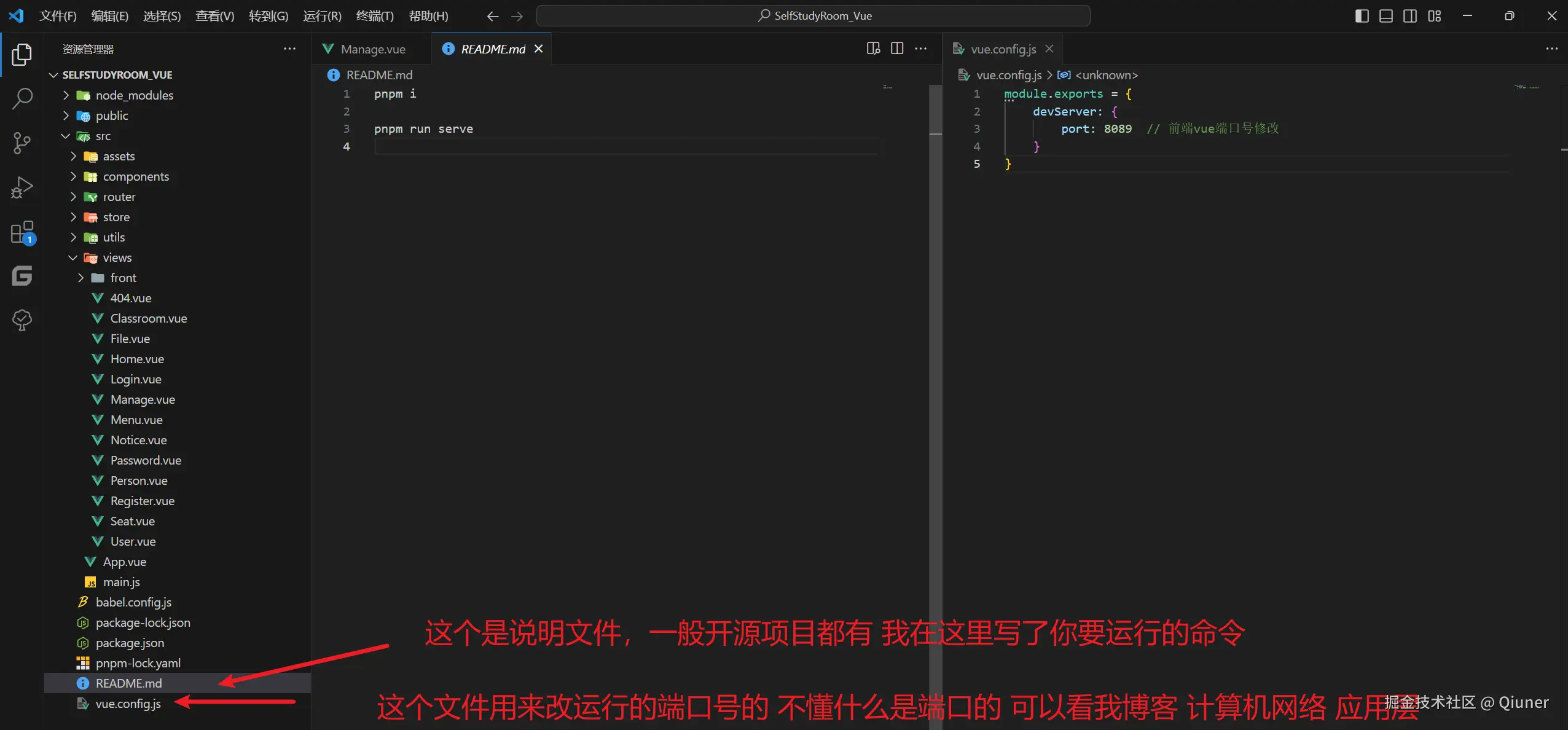Open the Customize Layout control
Image resolution: width=1568 pixels, height=730 pixels.
tap(1435, 15)
